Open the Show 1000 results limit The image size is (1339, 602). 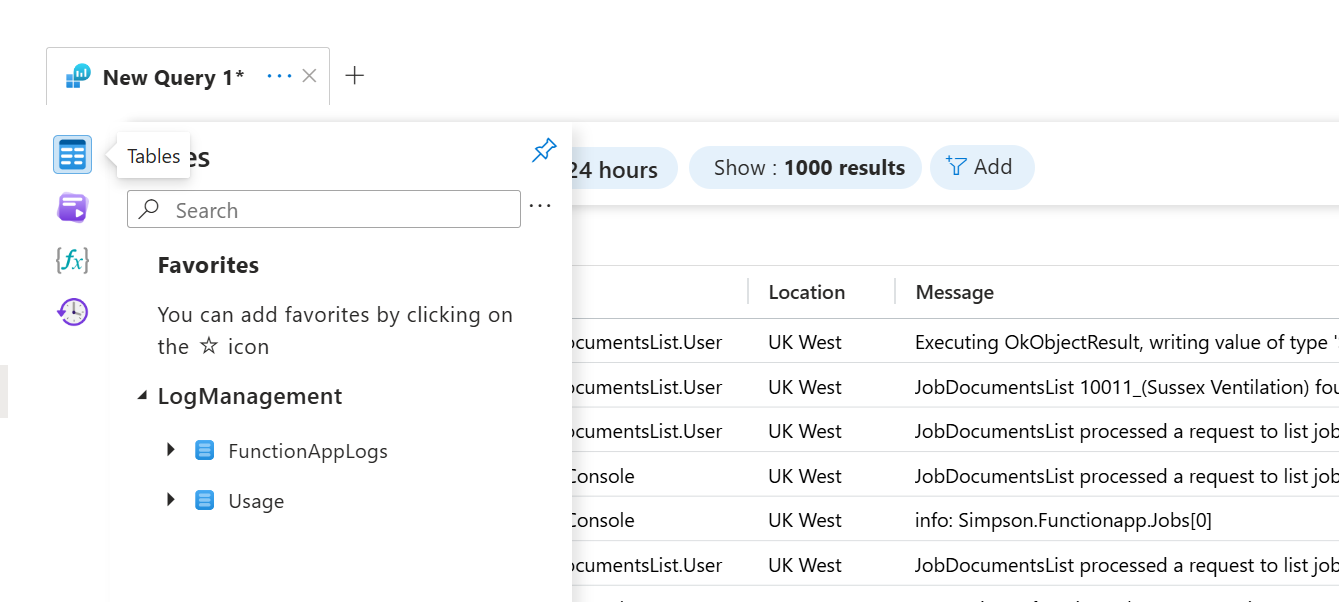point(808,168)
